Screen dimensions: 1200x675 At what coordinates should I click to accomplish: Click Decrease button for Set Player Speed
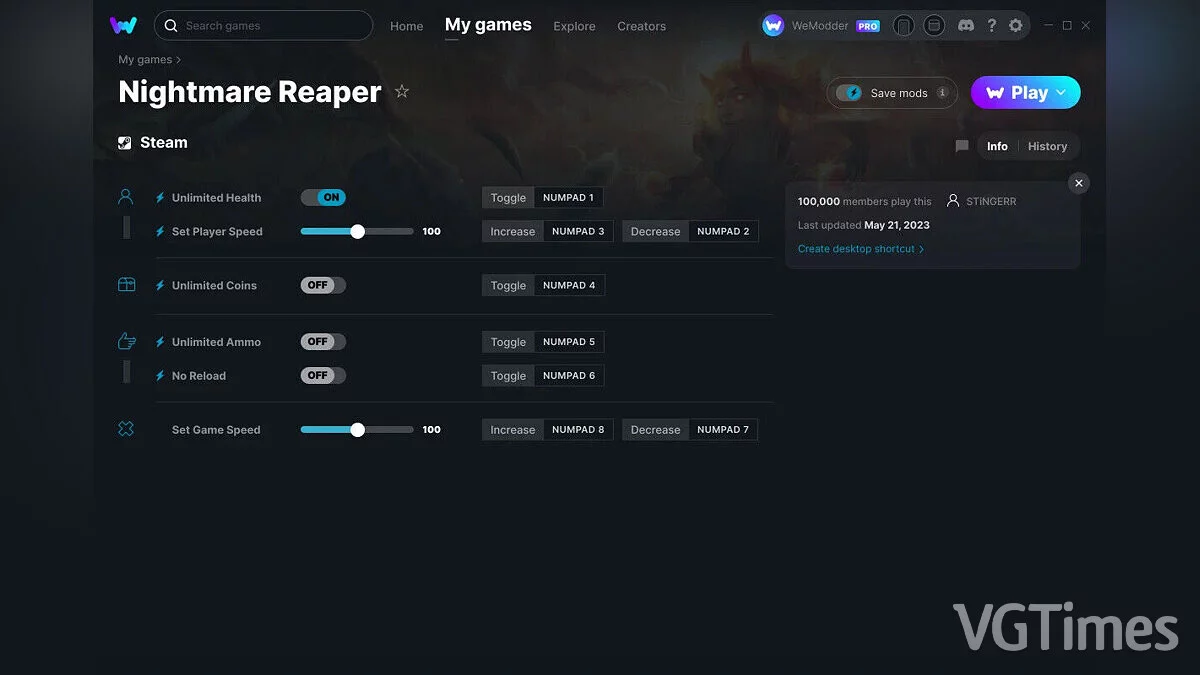coord(656,231)
